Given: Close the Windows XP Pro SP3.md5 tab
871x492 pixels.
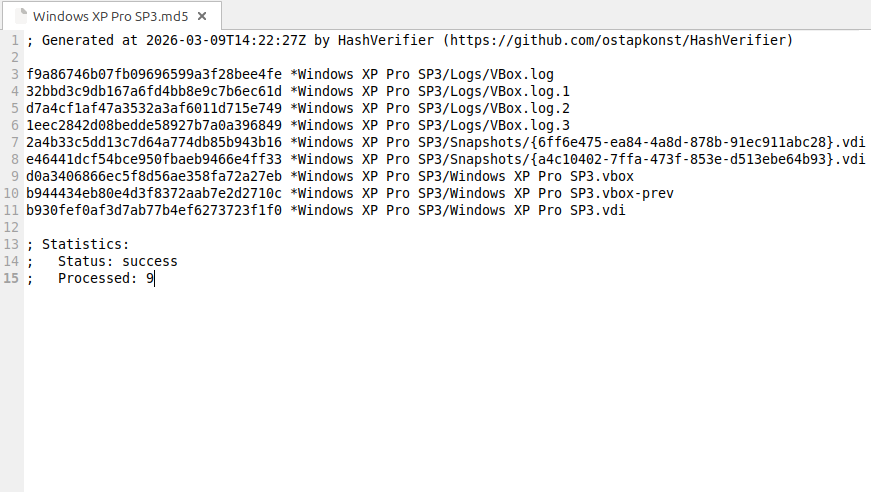Looking at the screenshot, I should click(202, 16).
